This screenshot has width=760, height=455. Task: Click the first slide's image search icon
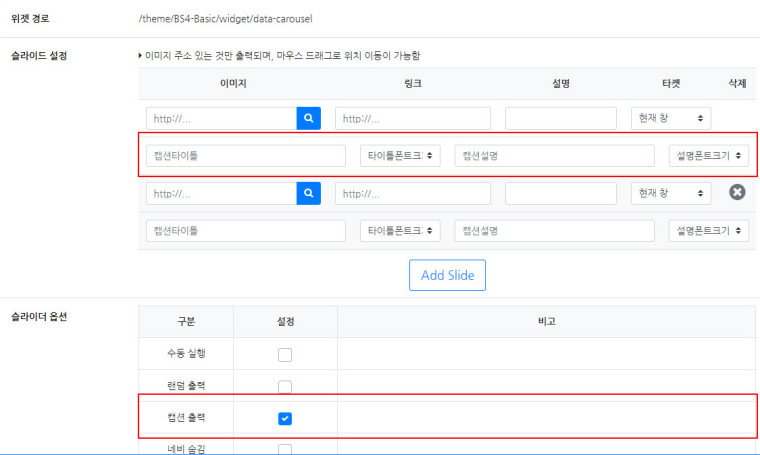point(309,118)
